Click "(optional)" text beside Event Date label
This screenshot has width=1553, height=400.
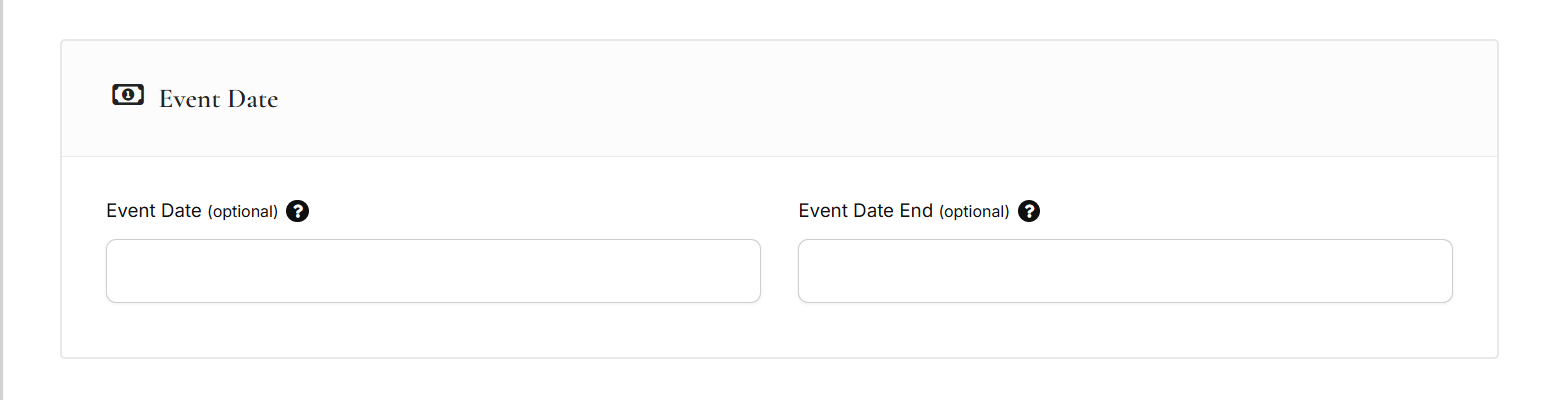click(x=242, y=212)
